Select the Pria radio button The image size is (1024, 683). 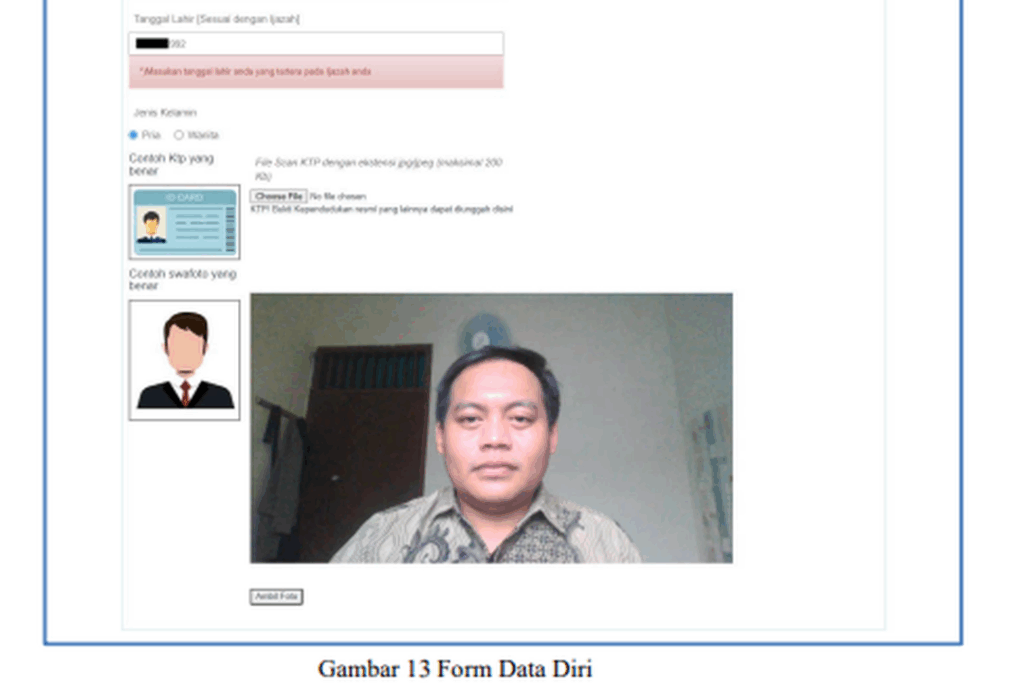[x=134, y=135]
